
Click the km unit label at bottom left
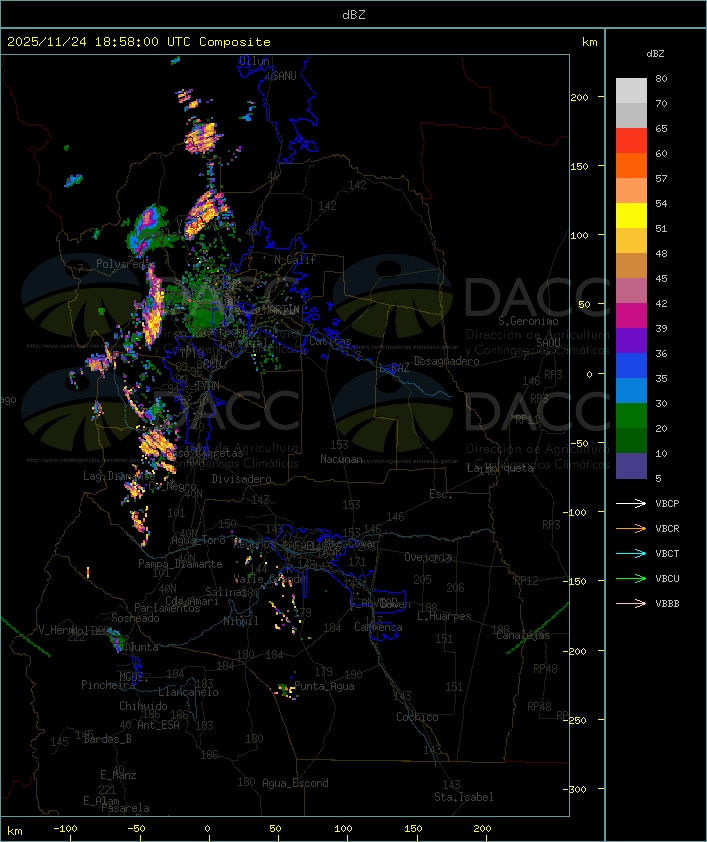[15, 831]
